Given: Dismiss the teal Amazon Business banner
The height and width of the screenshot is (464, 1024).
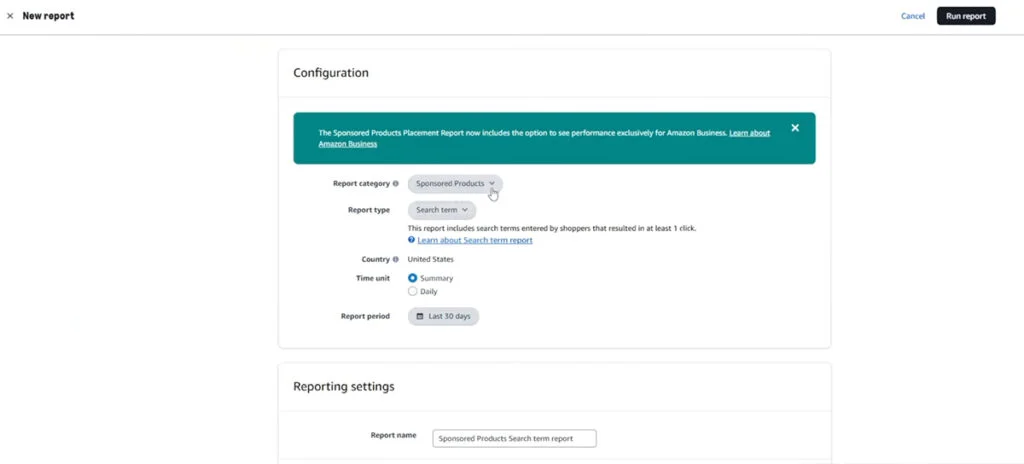Looking at the screenshot, I should (x=795, y=128).
